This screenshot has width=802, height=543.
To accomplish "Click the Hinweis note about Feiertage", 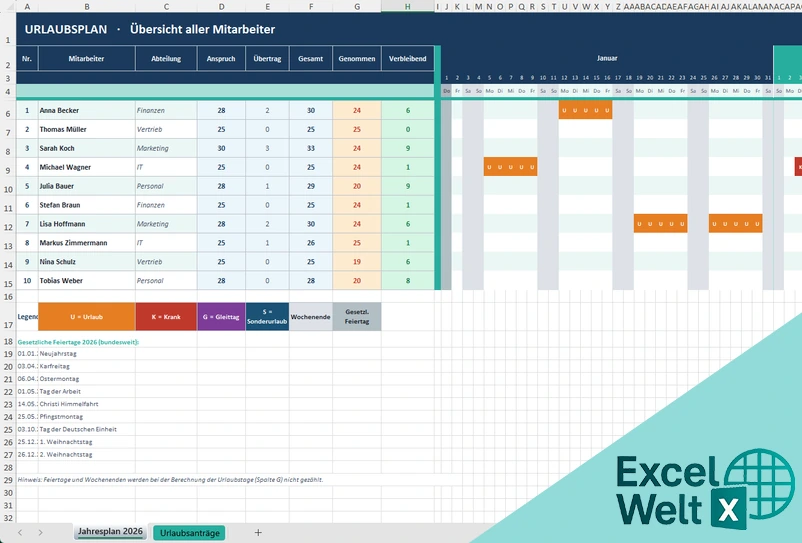I will point(170,480).
